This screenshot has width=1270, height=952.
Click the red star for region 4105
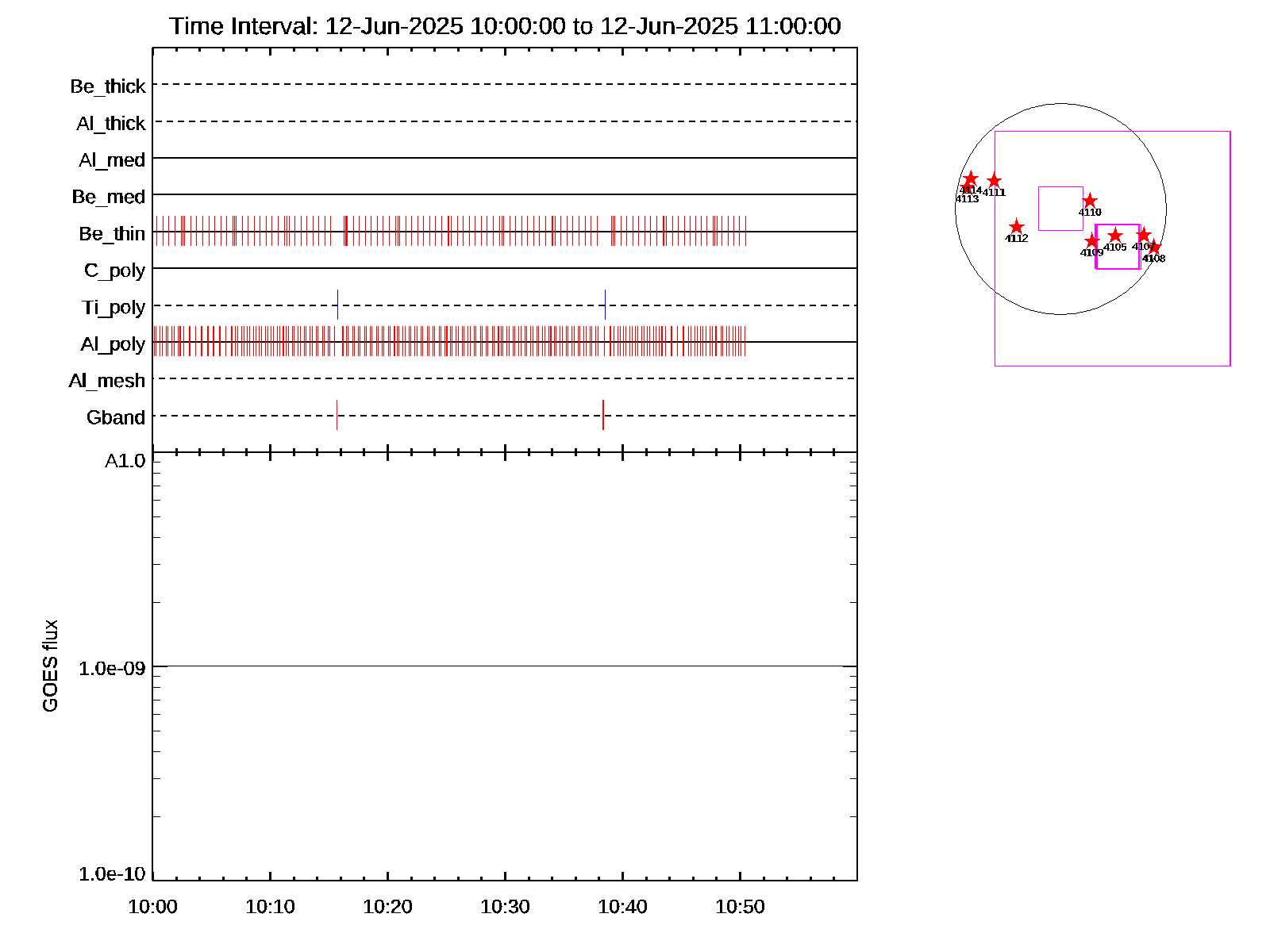(1115, 236)
